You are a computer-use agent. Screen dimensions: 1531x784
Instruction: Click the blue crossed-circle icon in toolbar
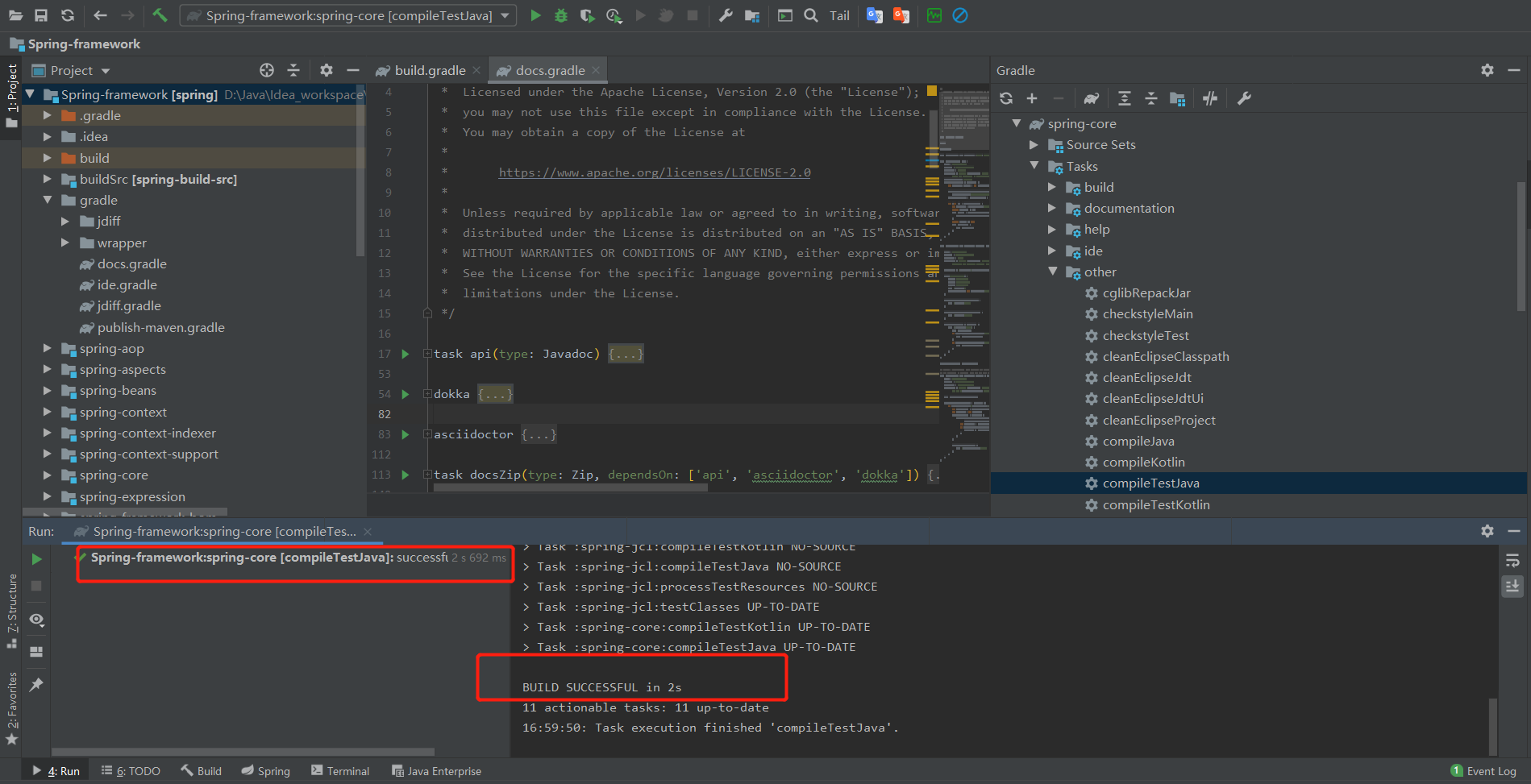click(960, 15)
